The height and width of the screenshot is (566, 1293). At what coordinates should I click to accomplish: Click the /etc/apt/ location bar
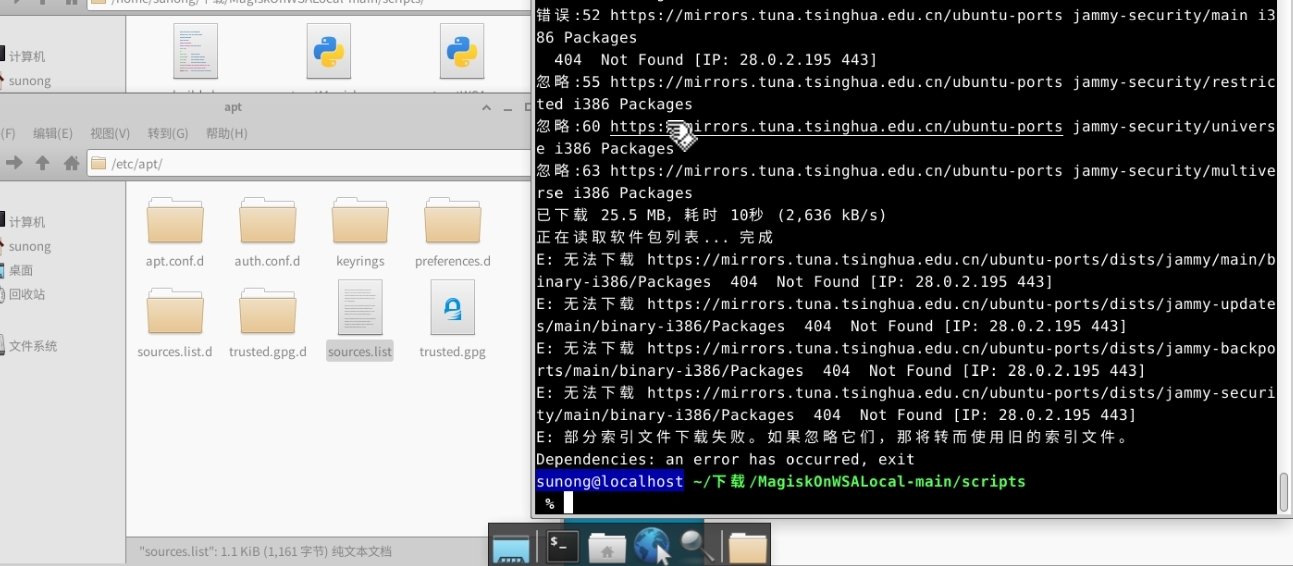(308, 163)
